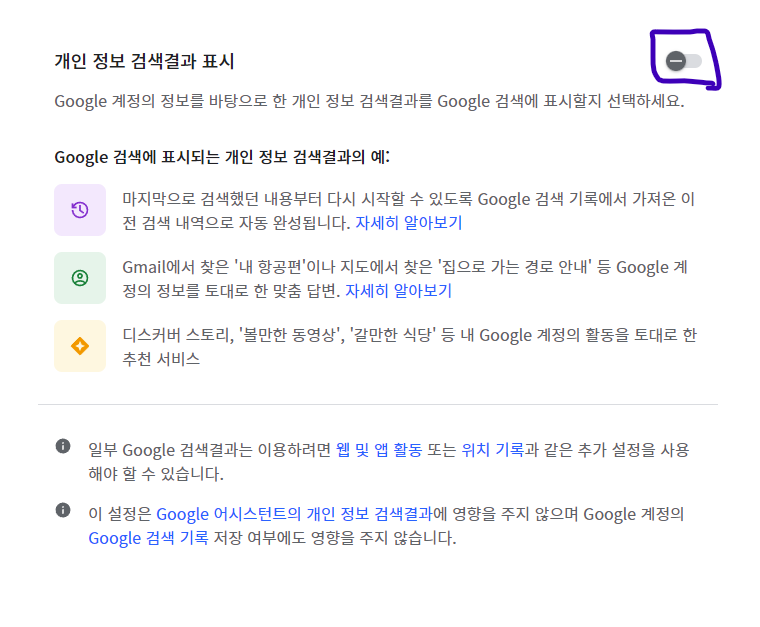This screenshot has height=627, width=760.
Task: Click the green account person icon
Action: [x=80, y=278]
